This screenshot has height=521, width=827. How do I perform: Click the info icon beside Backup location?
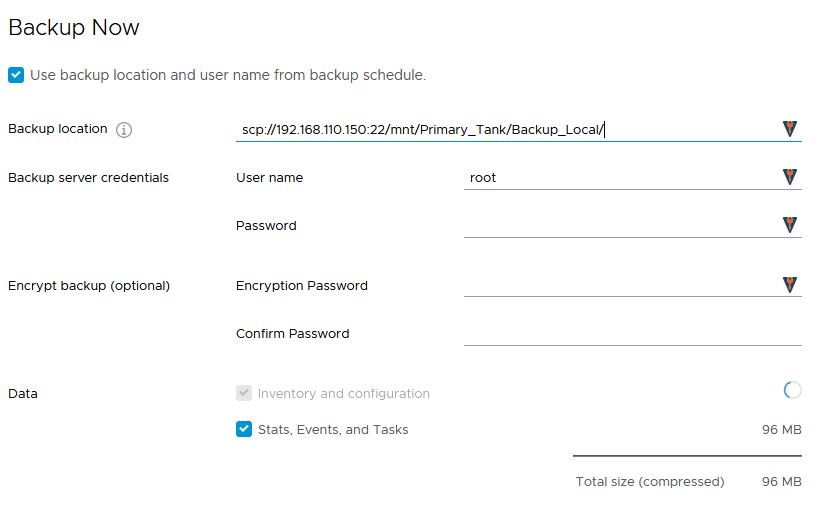point(124,130)
